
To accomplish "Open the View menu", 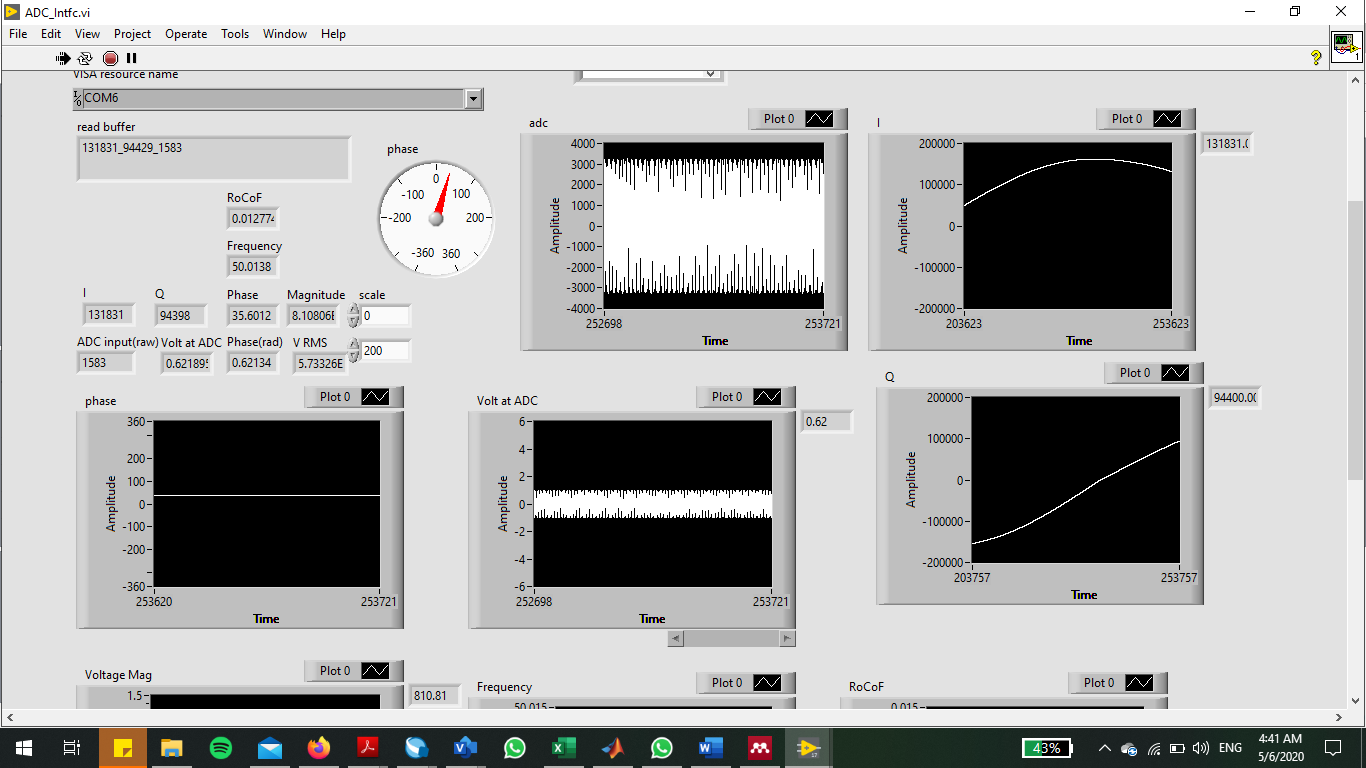I will click(x=88, y=33).
